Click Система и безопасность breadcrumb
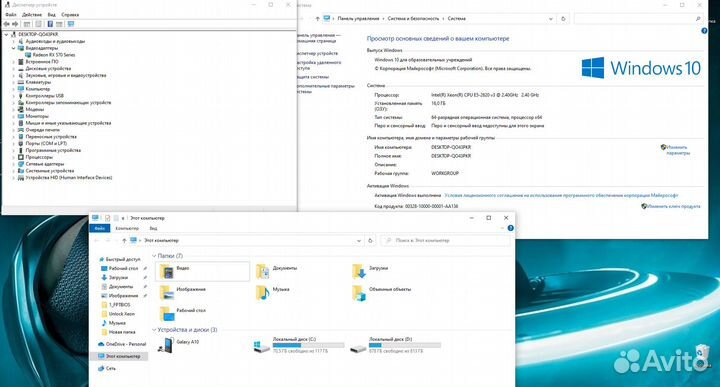This screenshot has height=387, width=720. (x=413, y=19)
